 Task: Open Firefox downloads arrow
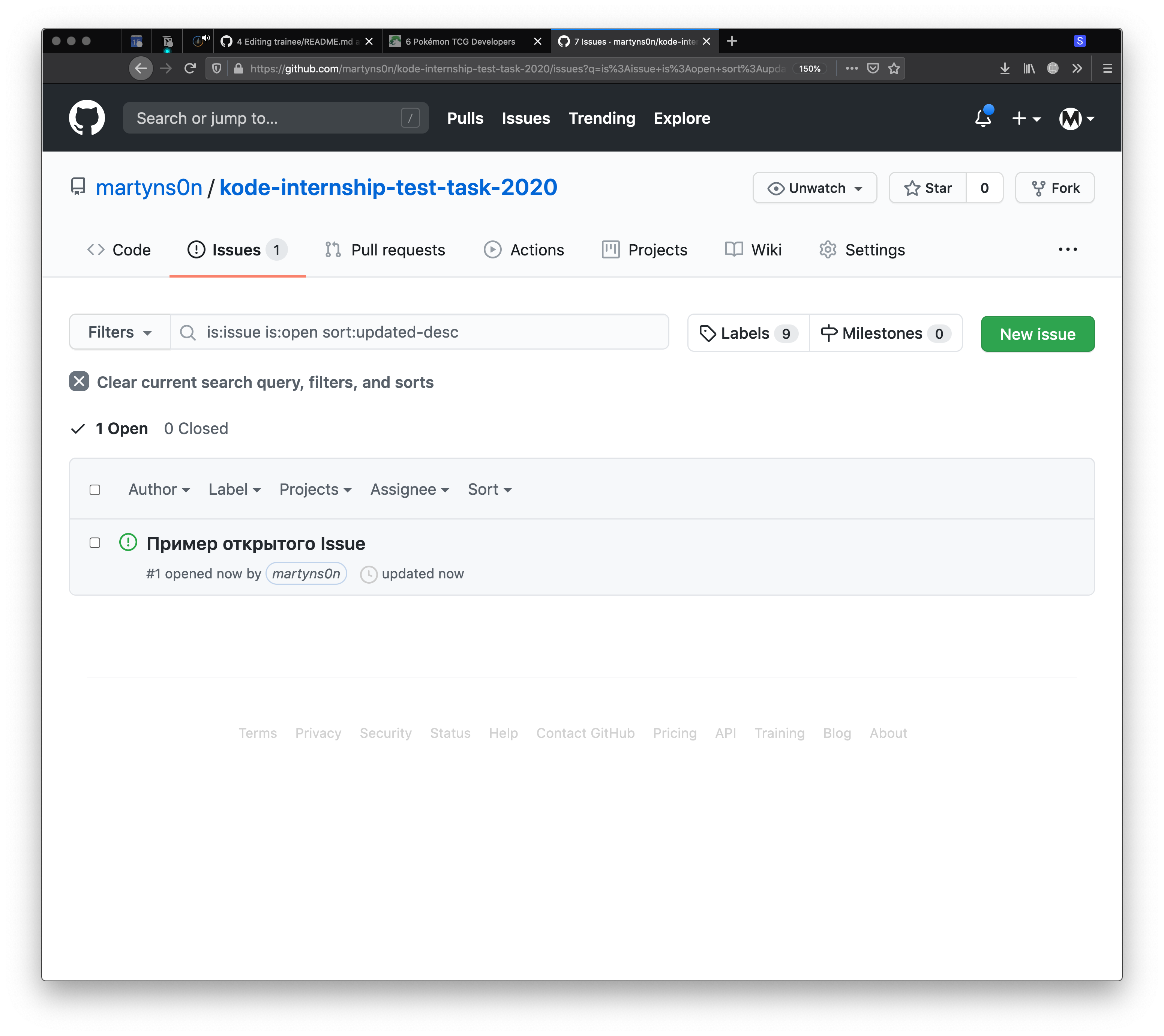tap(1005, 68)
